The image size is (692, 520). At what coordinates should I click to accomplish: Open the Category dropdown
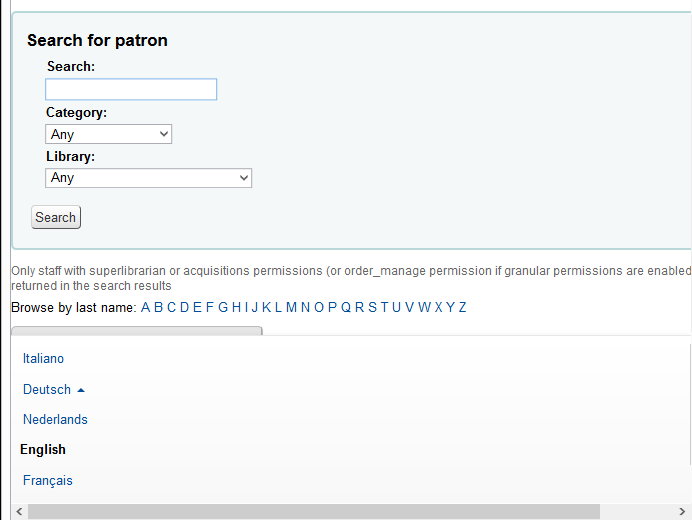[x=109, y=134]
